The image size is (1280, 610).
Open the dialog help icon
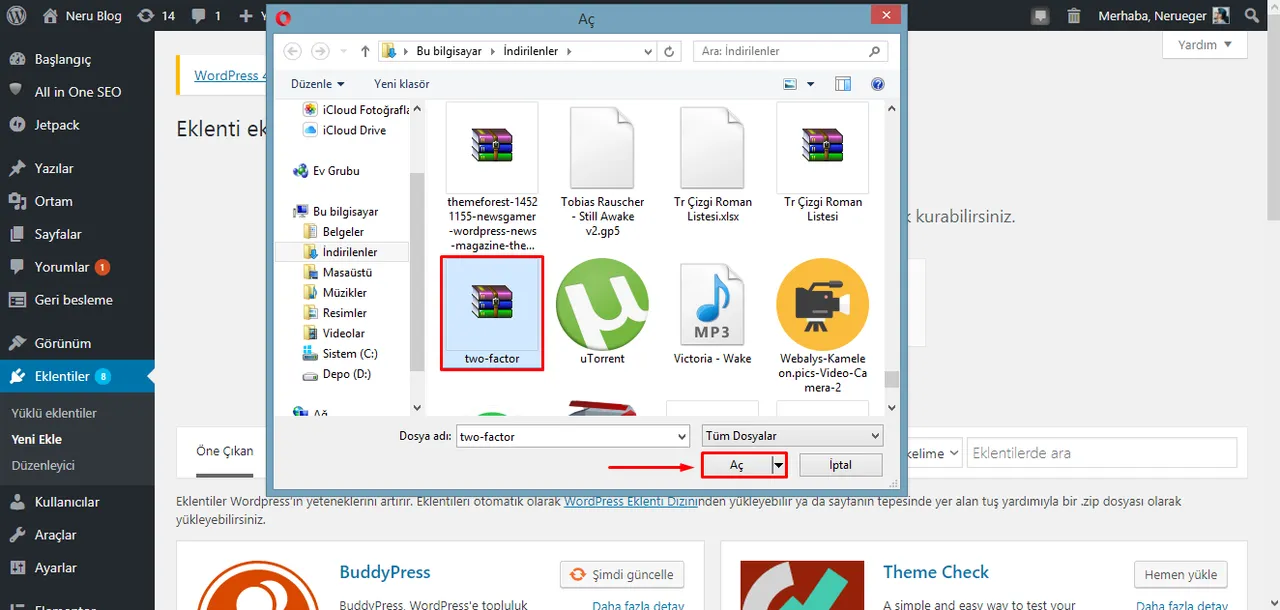[878, 84]
